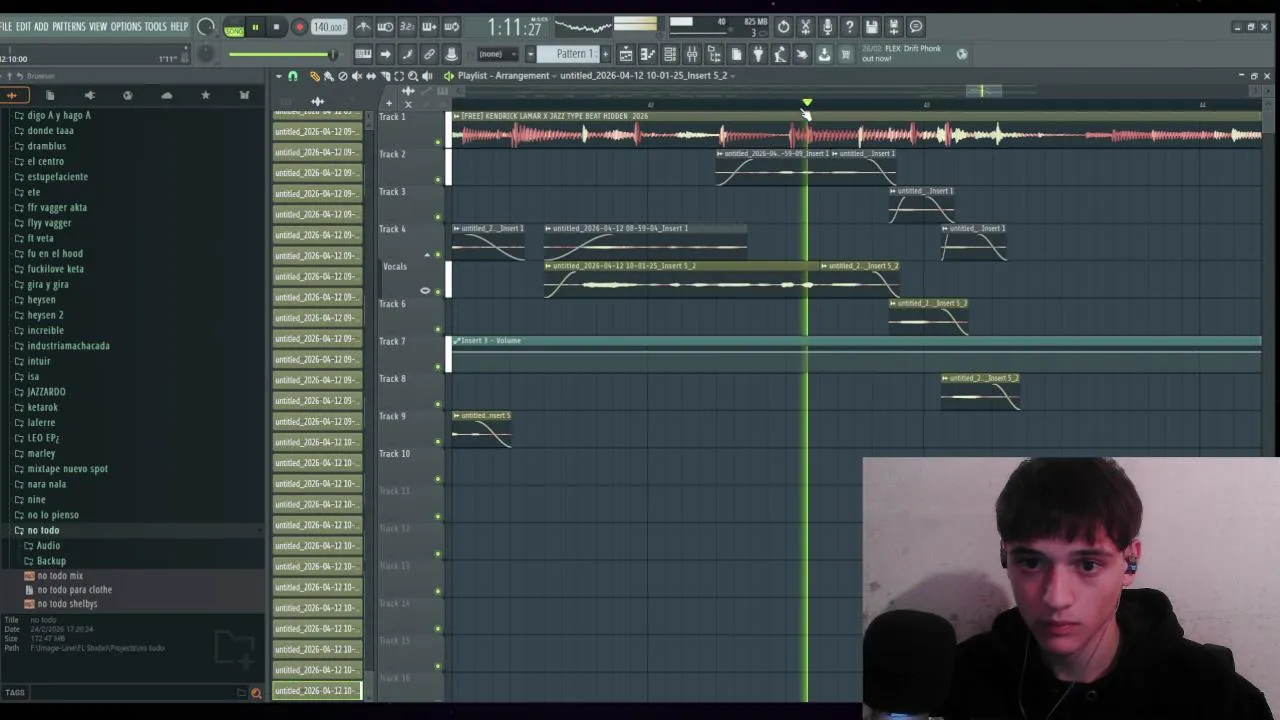Viewport: 1280px width, 720px height.
Task: Click the question mark help icon
Action: pyautogui.click(x=849, y=27)
